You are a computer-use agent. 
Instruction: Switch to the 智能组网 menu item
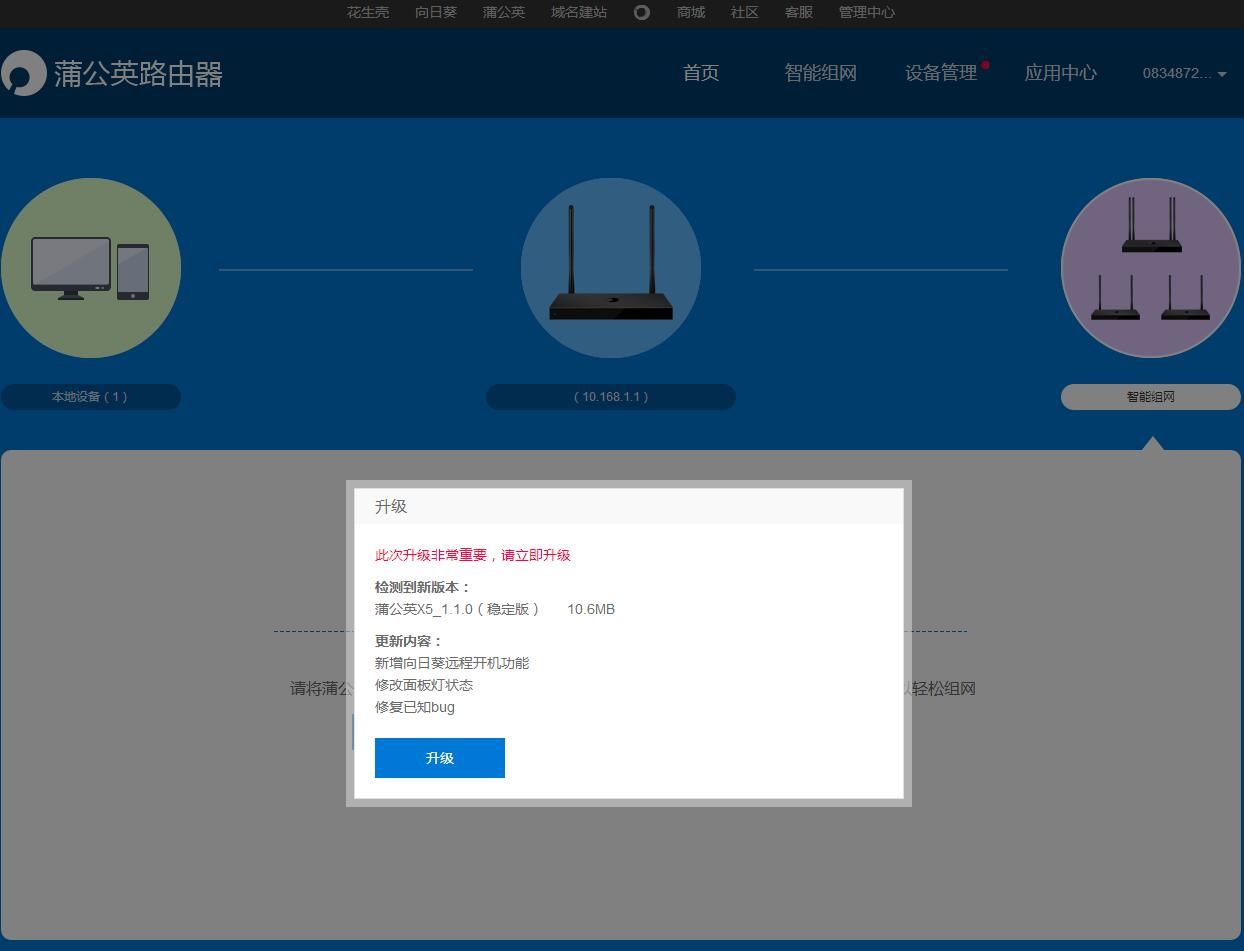pos(820,73)
